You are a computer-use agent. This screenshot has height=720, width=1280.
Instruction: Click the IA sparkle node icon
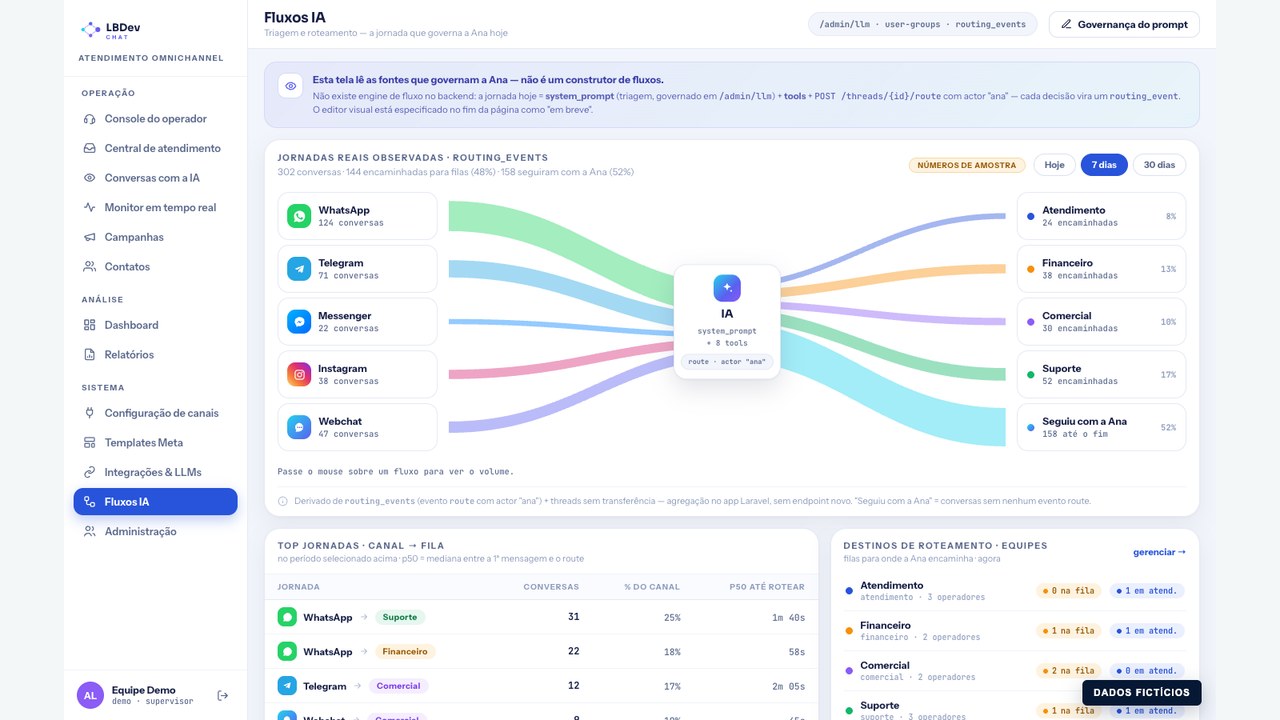tap(727, 288)
